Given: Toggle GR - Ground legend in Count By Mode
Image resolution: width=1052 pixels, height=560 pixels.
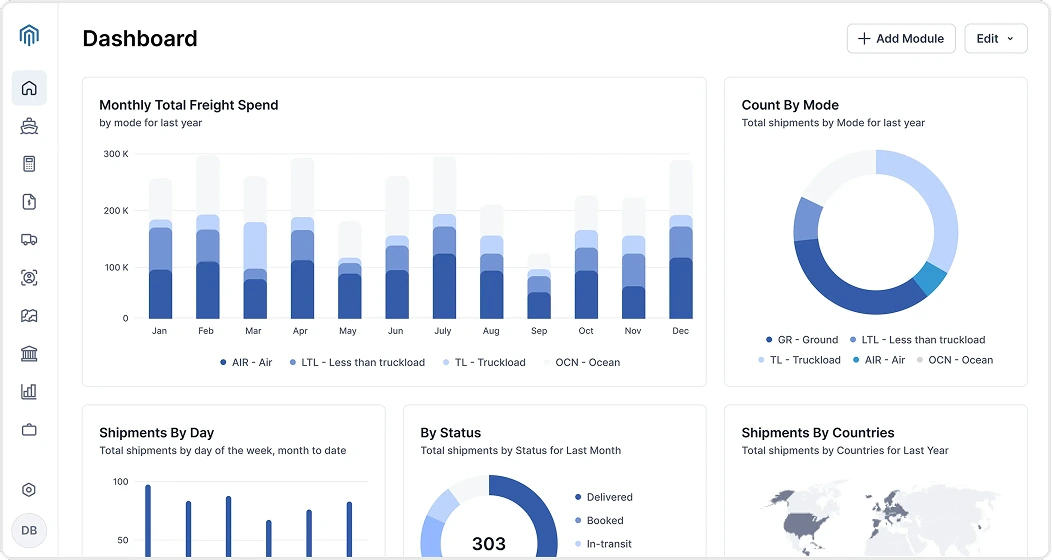Looking at the screenshot, I should 802,340.
